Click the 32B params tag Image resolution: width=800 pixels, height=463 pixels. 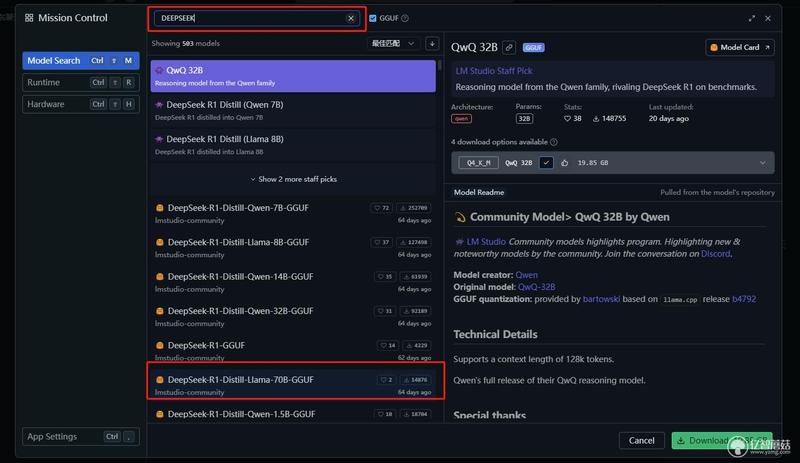(524, 118)
